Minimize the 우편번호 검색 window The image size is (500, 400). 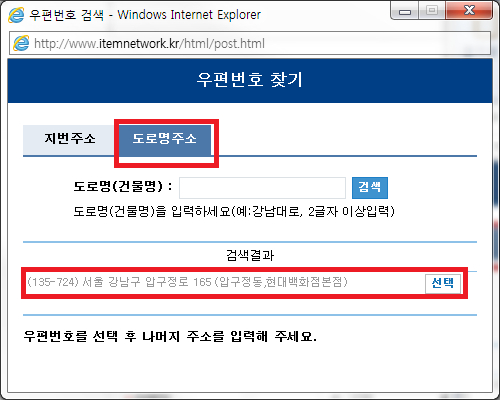[x=405, y=12]
